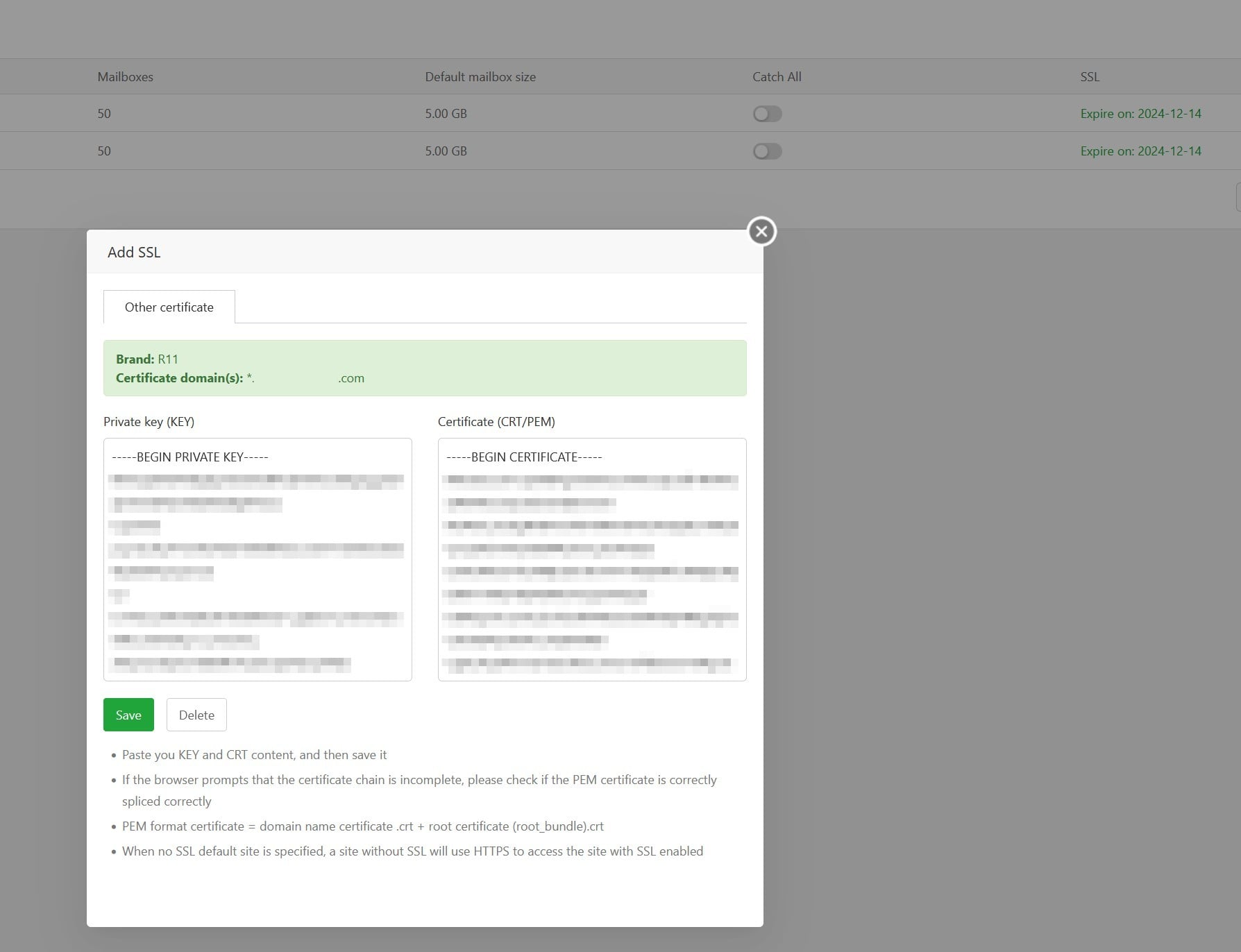Select second row 5.00 GB mailbox size
Screen dimensions: 1241x952
point(446,151)
